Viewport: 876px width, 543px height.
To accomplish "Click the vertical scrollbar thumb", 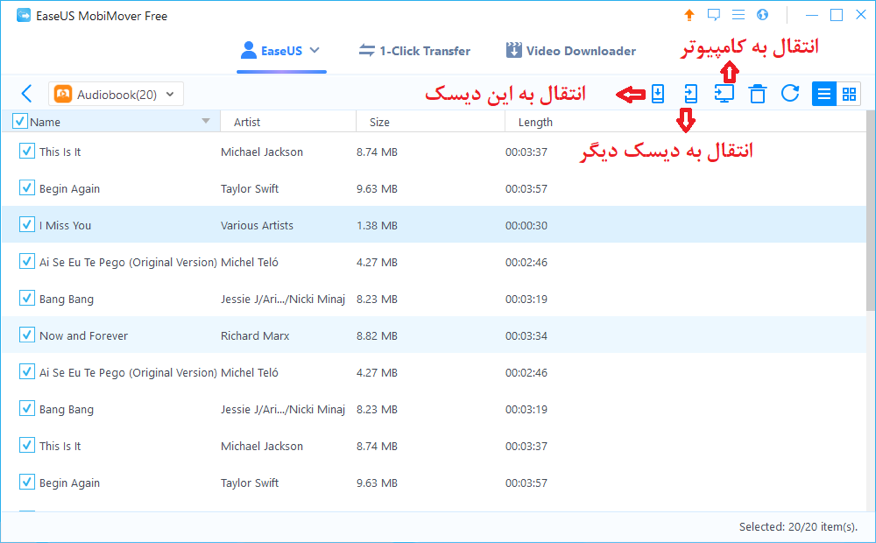I will 870,211.
